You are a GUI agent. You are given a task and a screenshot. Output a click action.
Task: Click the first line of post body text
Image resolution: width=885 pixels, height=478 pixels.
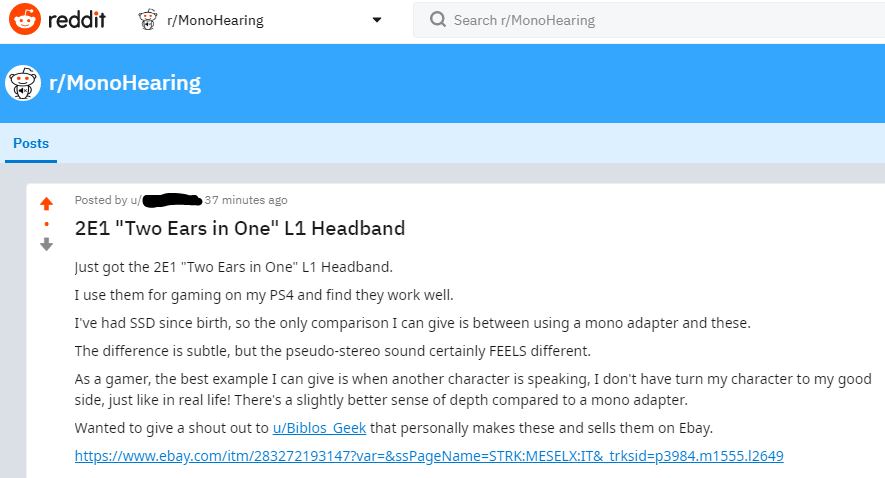tap(234, 267)
